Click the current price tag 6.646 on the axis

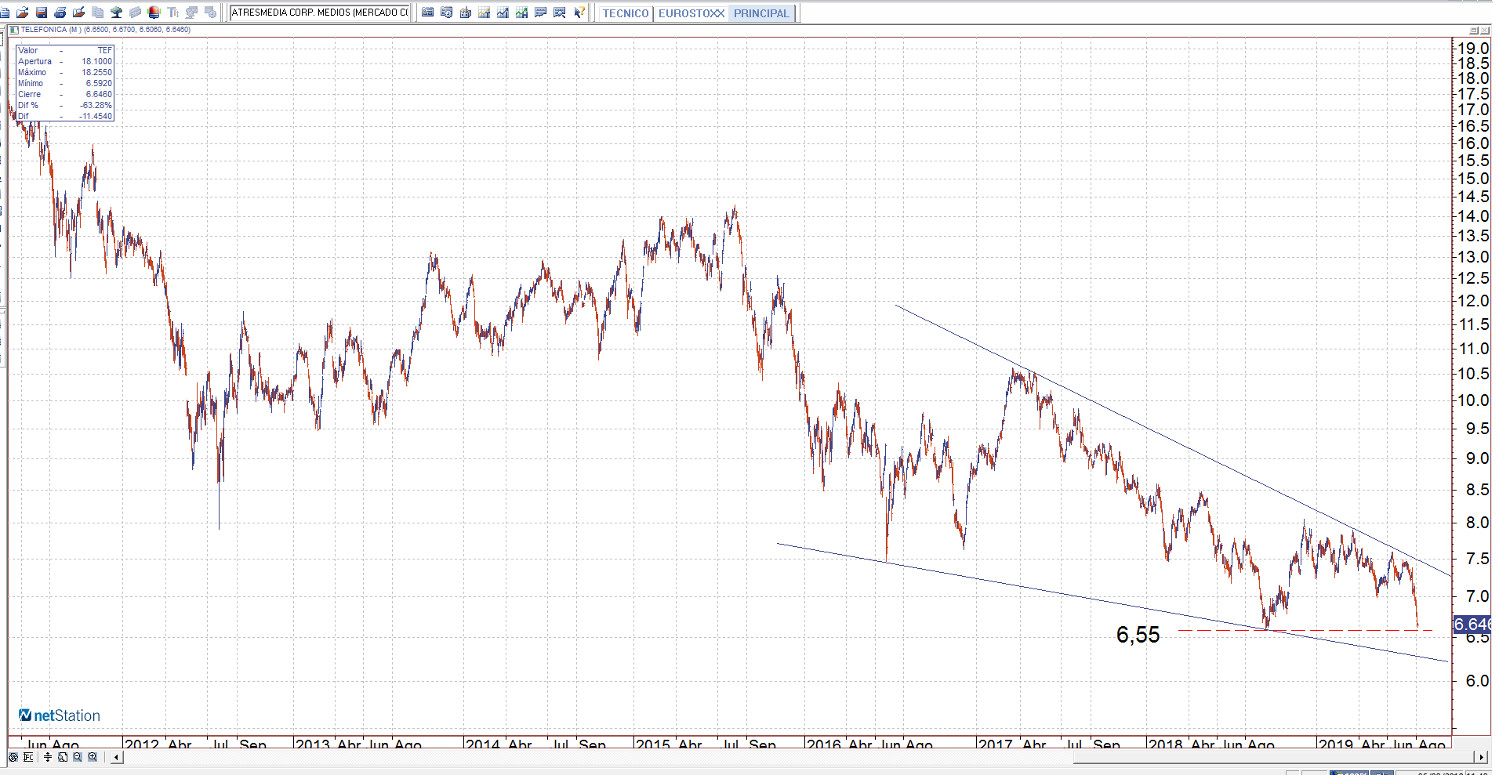[1473, 625]
